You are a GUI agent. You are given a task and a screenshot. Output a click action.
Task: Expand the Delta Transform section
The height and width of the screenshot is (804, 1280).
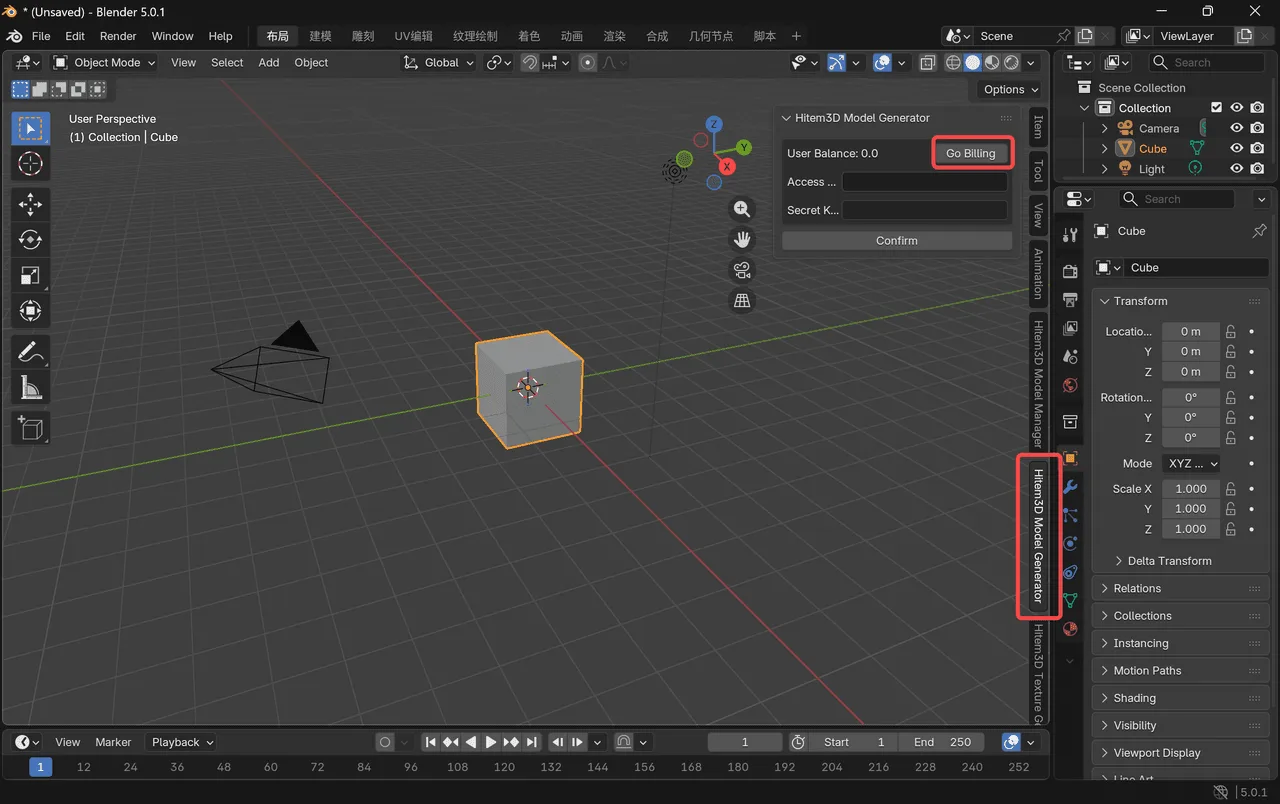(x=1169, y=561)
